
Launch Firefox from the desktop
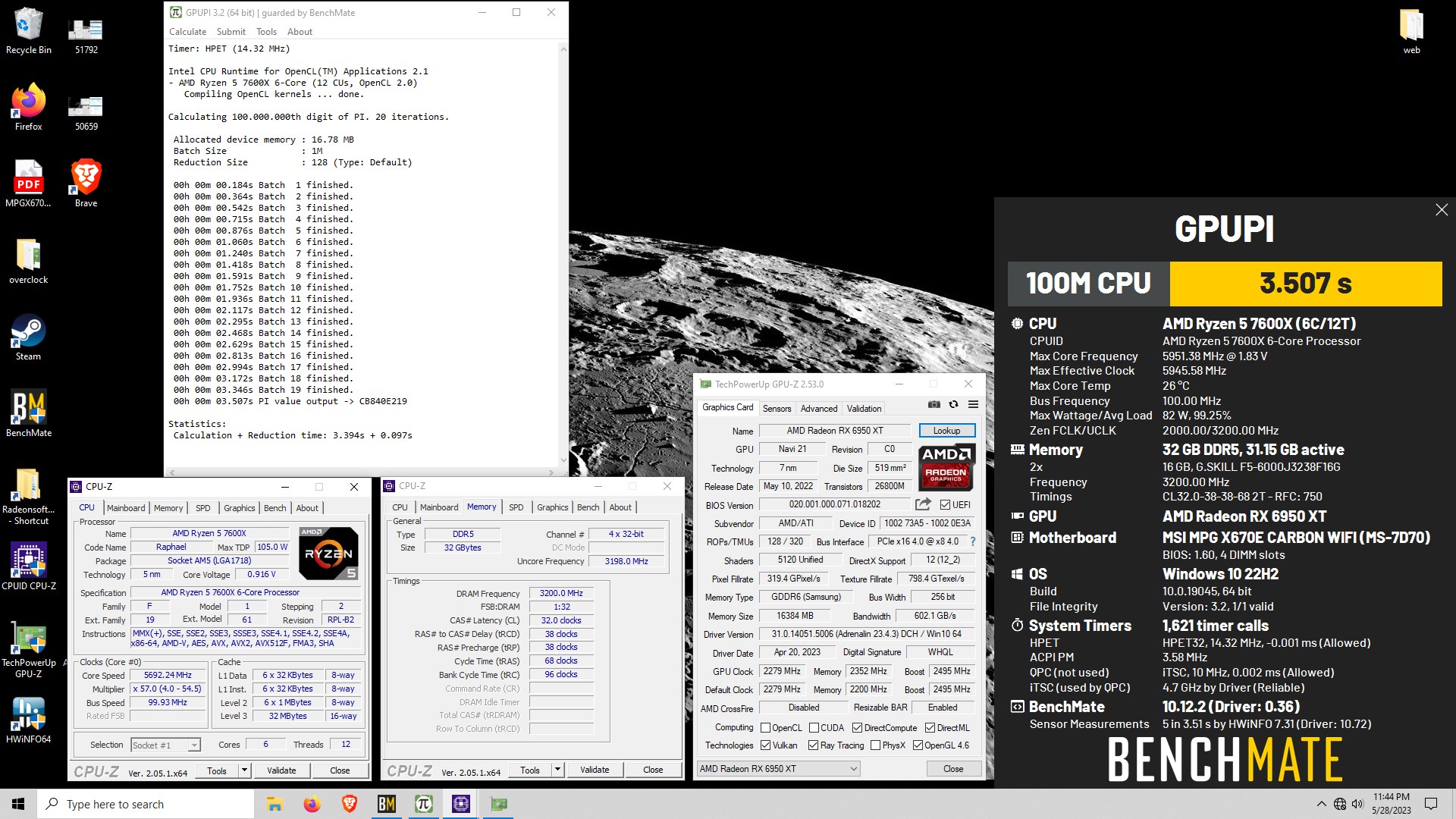[x=28, y=108]
